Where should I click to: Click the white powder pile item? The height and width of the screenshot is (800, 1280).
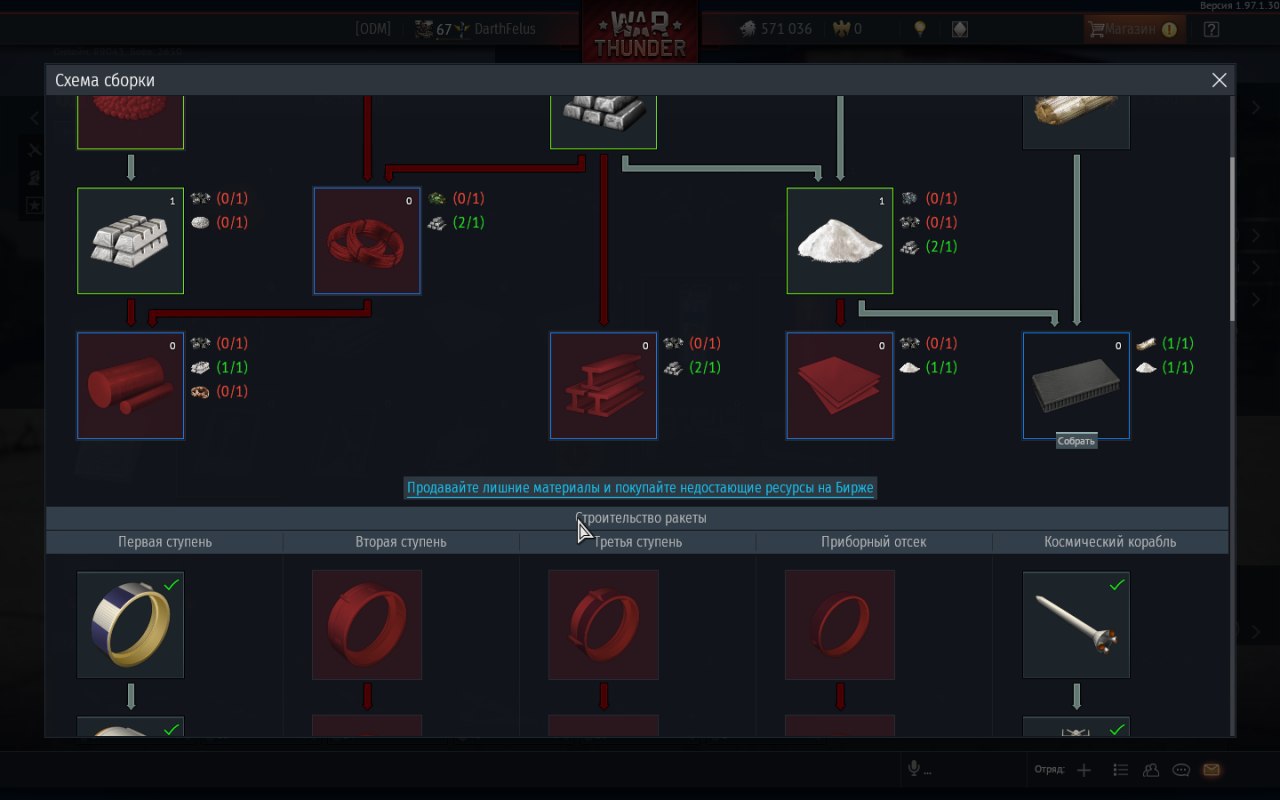(x=840, y=241)
